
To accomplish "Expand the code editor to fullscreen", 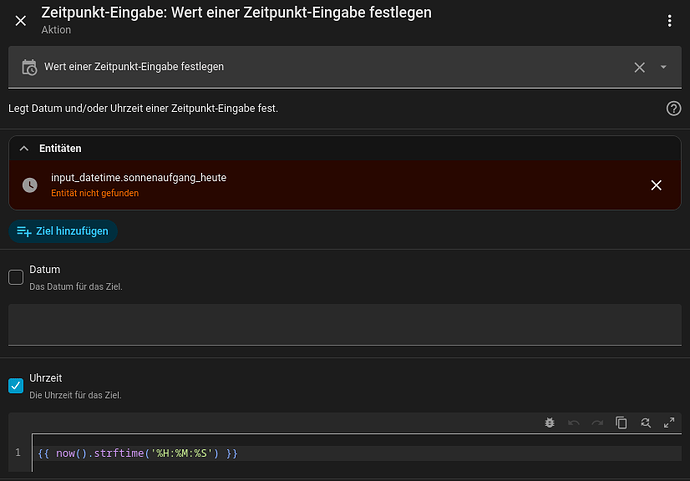I will [669, 423].
